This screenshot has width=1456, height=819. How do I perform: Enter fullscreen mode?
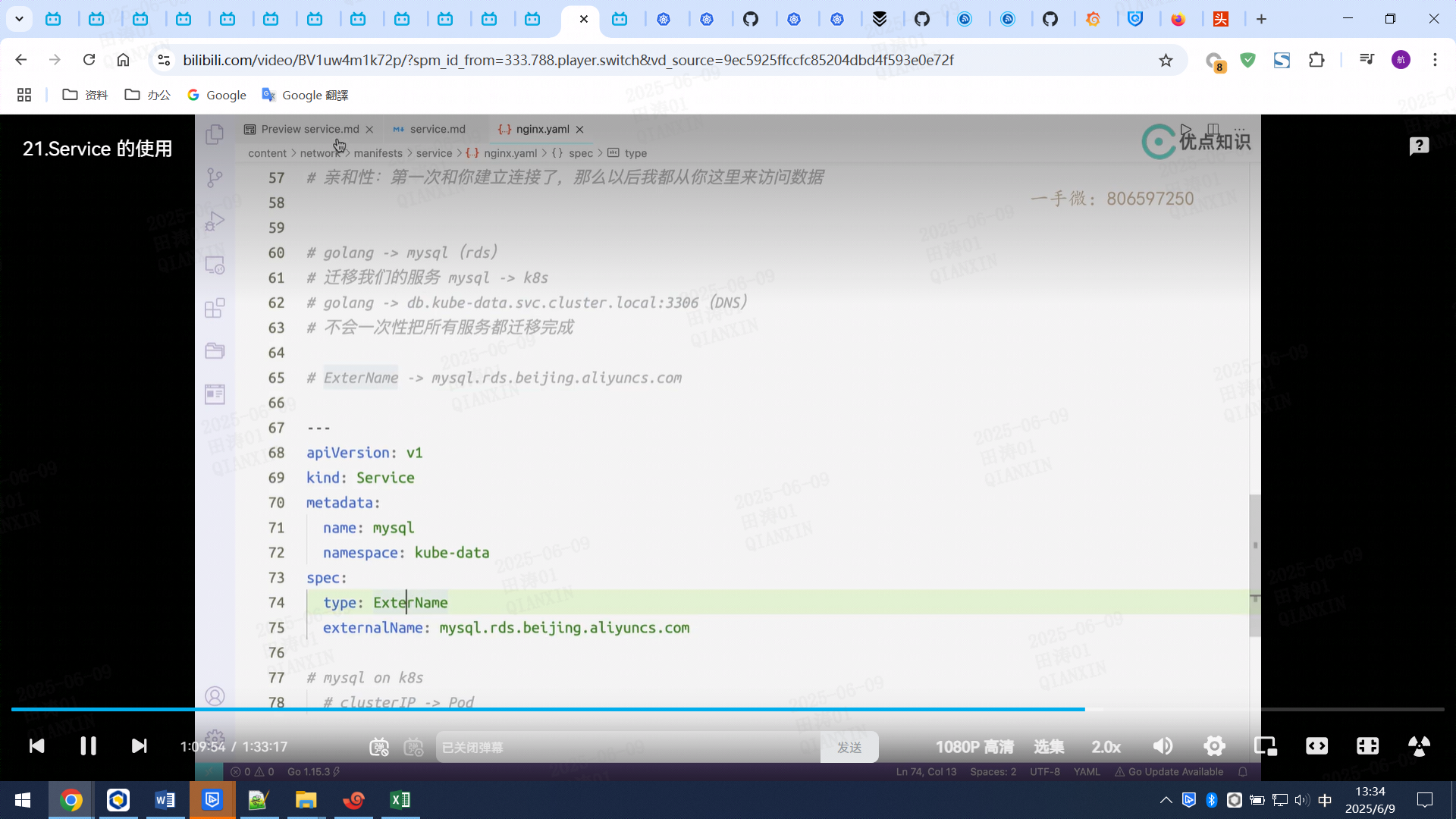click(1418, 746)
